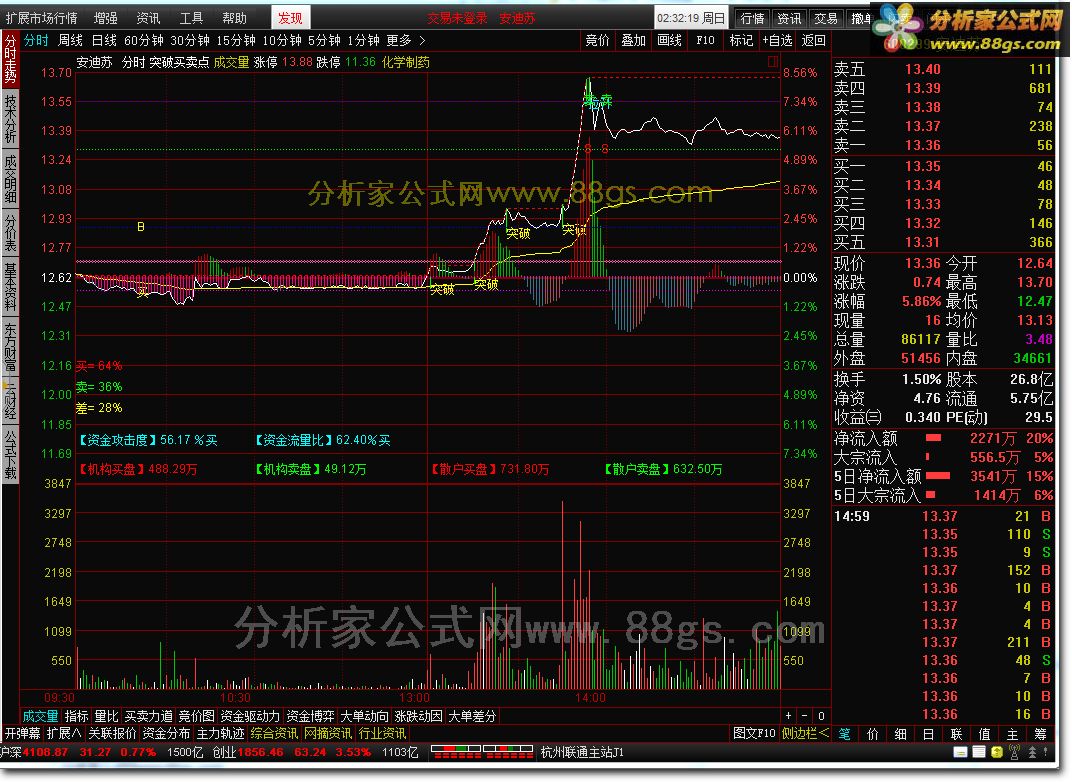Select the 15分钟 period

[x=236, y=40]
